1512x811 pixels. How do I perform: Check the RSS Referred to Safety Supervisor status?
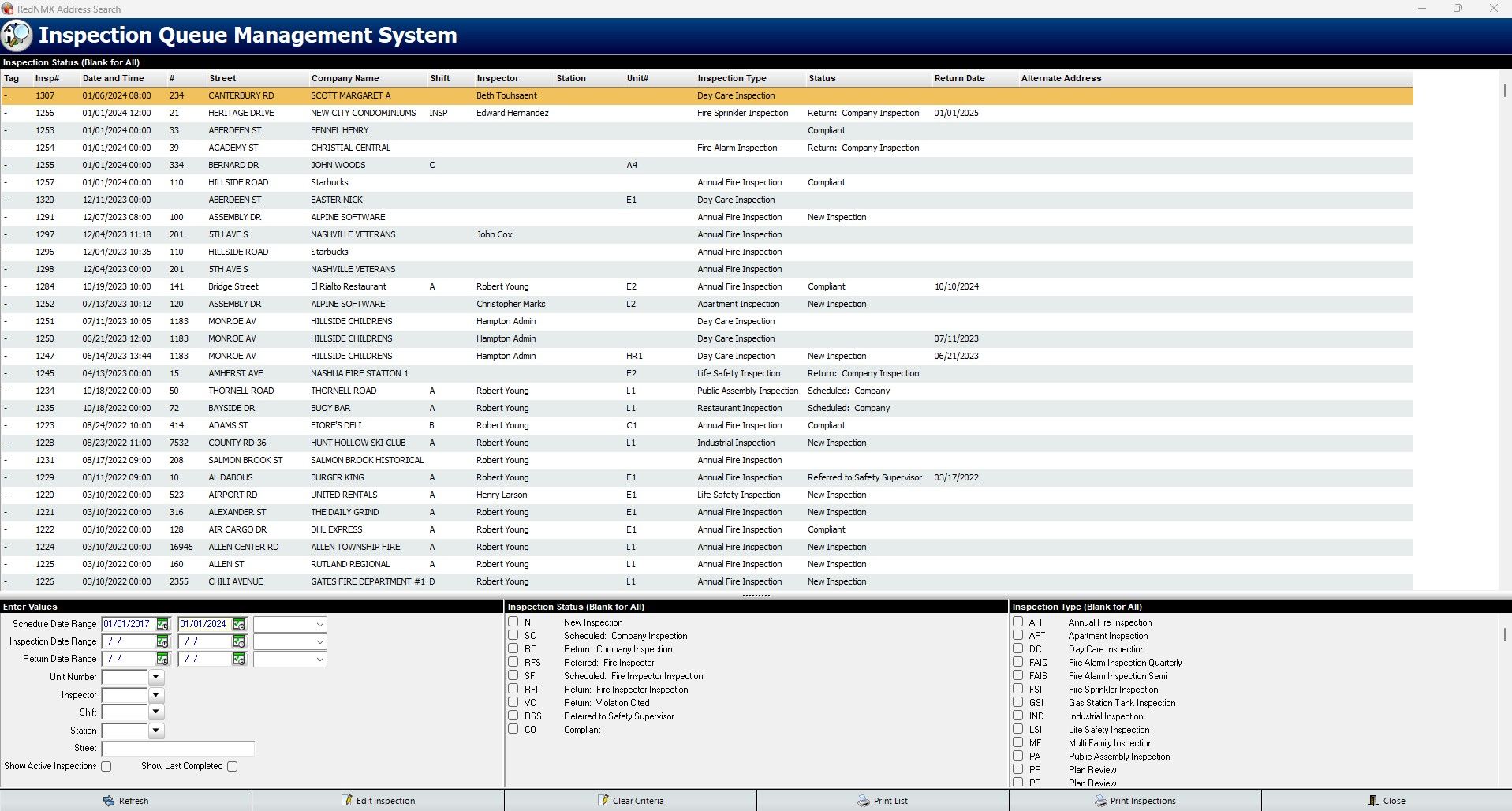pyautogui.click(x=513, y=716)
